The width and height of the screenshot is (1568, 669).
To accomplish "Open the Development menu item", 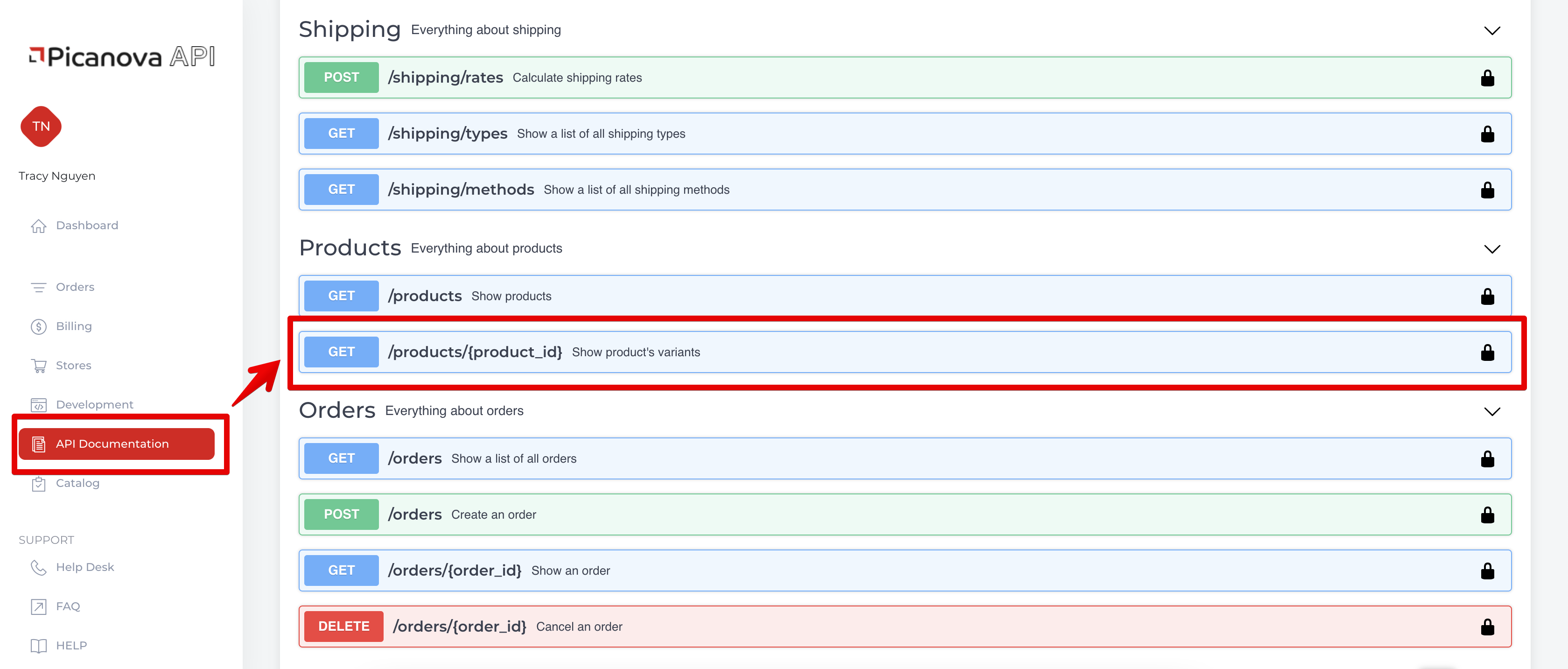I will click(94, 405).
